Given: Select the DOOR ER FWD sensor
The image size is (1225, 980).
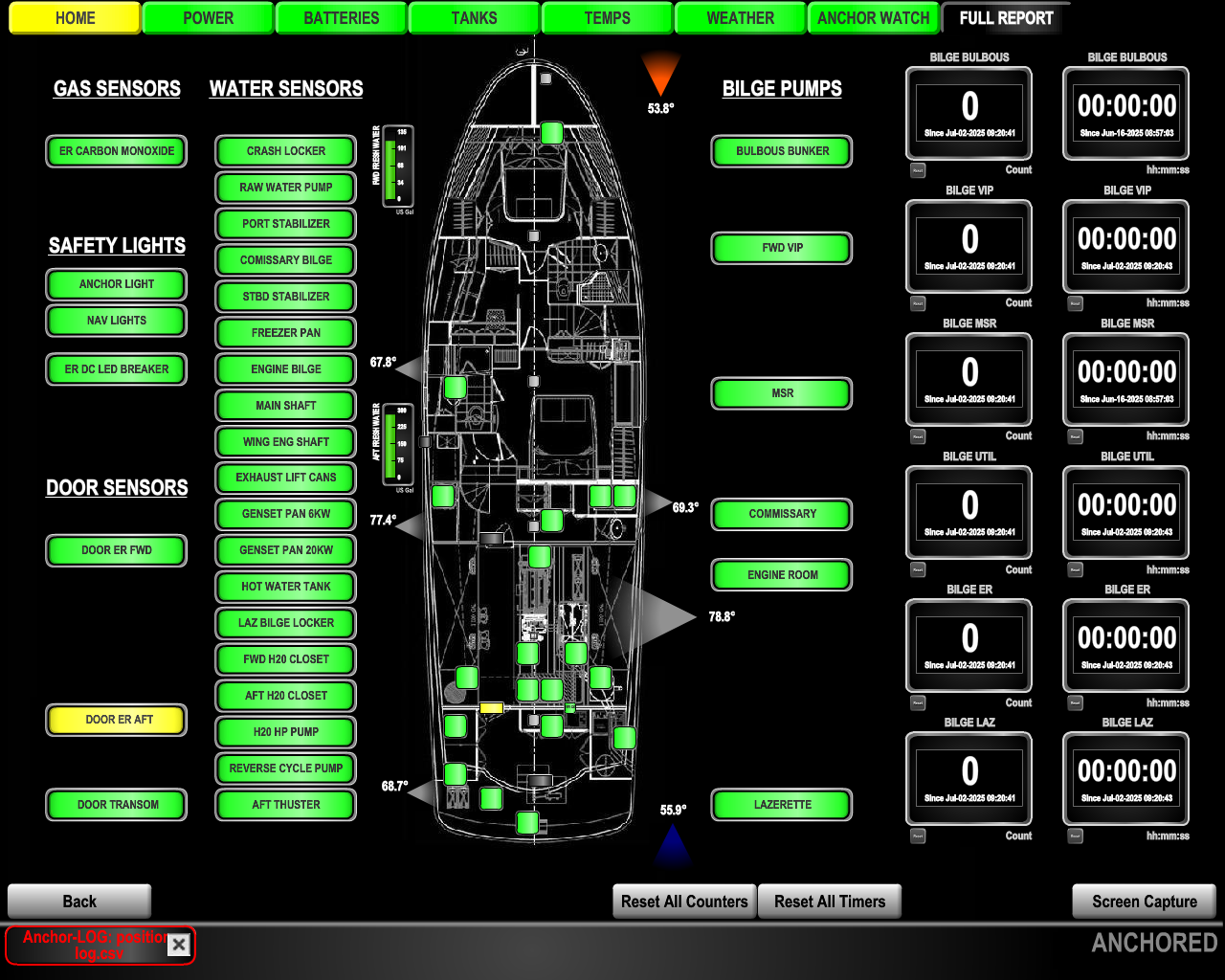Looking at the screenshot, I should tap(117, 550).
